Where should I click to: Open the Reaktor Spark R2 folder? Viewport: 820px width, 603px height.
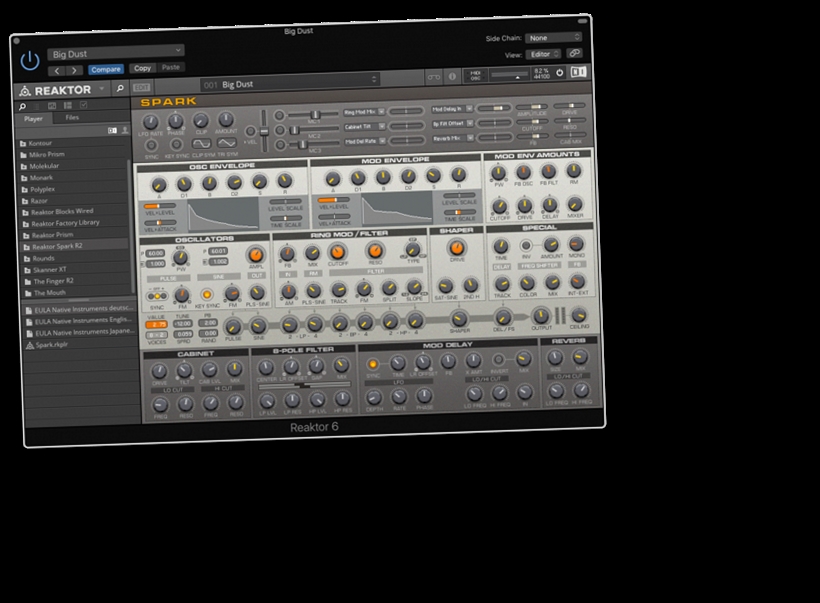[74, 246]
